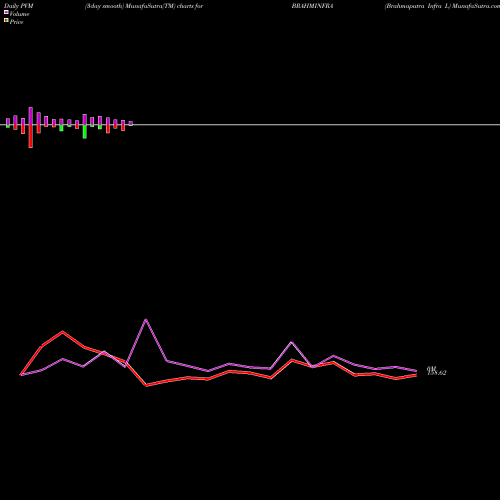Viewport: 500px width, 500px height.
Task: Click the red price line peak
Action: (x=63, y=332)
